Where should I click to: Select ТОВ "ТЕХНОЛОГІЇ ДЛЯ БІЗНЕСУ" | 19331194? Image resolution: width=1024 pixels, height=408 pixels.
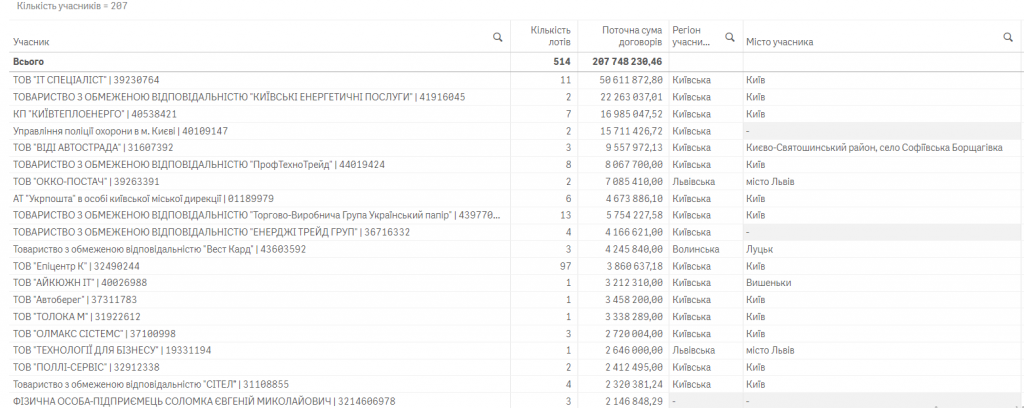(112, 351)
